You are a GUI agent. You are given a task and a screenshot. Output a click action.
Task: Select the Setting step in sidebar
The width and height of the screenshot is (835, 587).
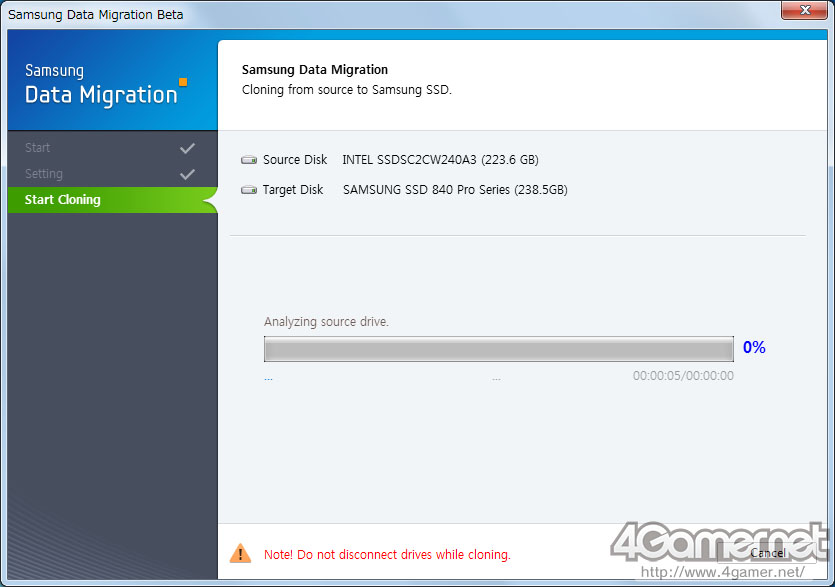click(x=112, y=174)
